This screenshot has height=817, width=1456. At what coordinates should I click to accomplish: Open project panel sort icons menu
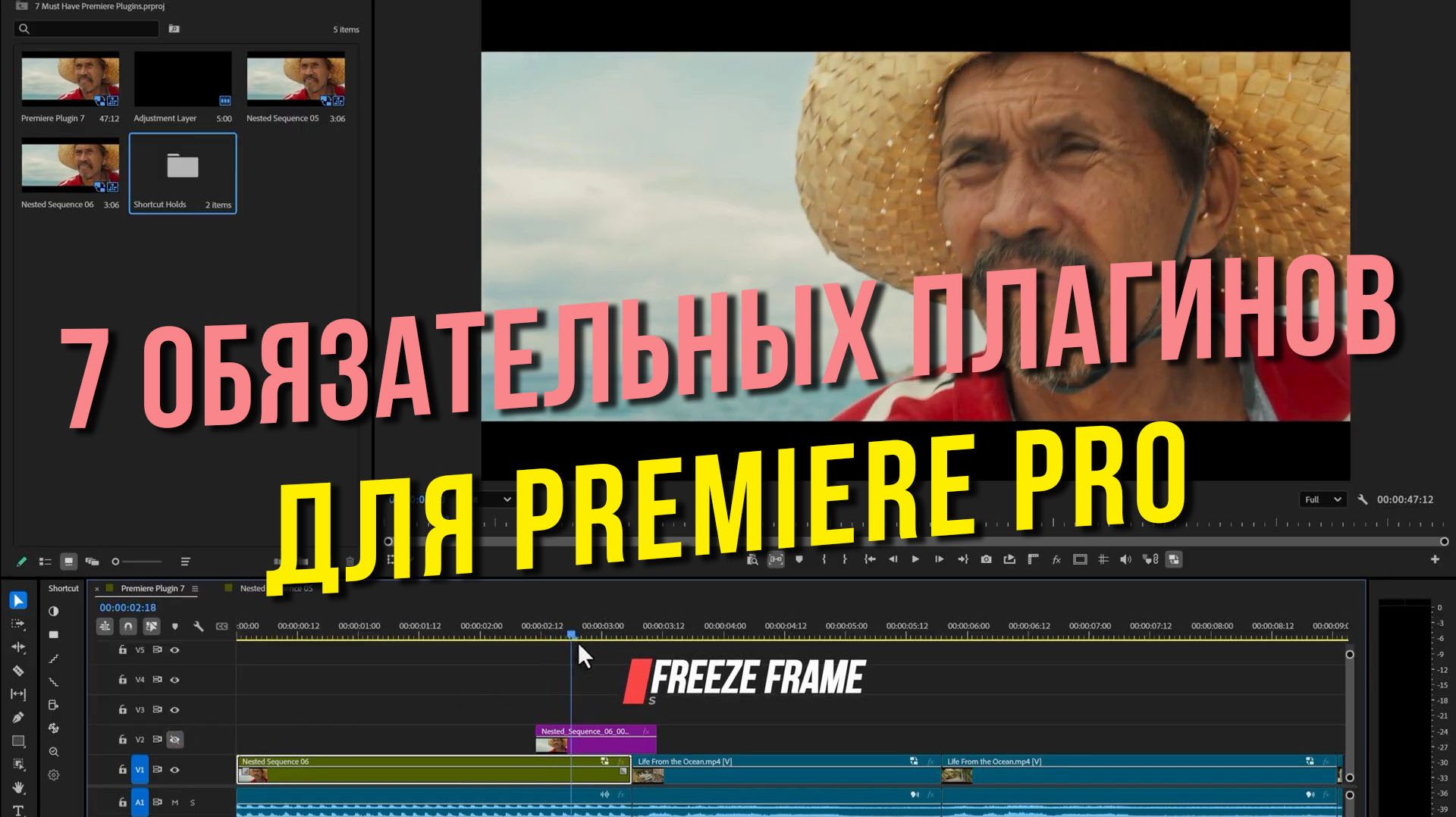(185, 562)
